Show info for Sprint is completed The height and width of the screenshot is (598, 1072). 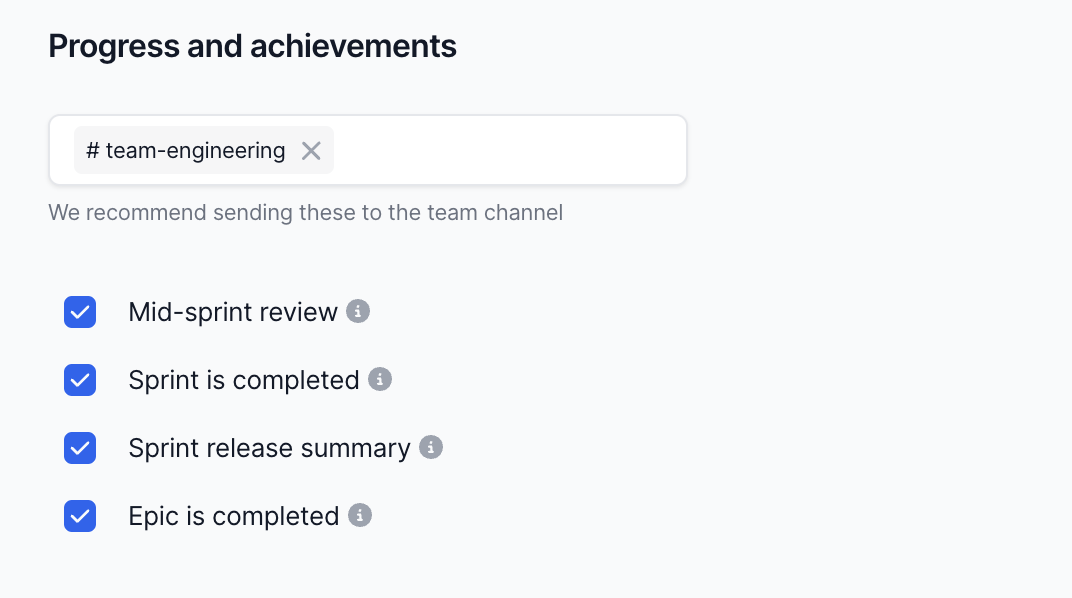380,380
